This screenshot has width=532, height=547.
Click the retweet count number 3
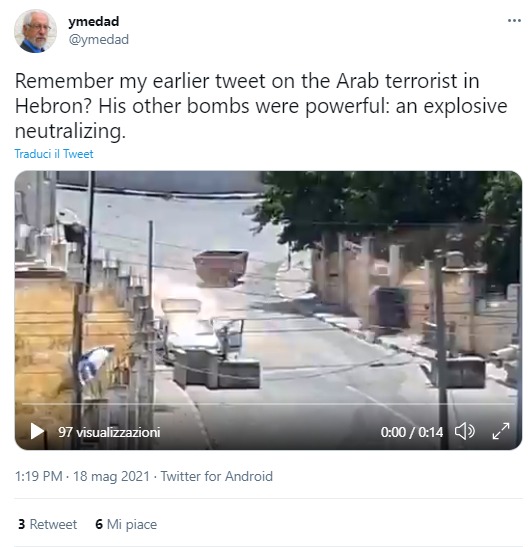point(22,524)
